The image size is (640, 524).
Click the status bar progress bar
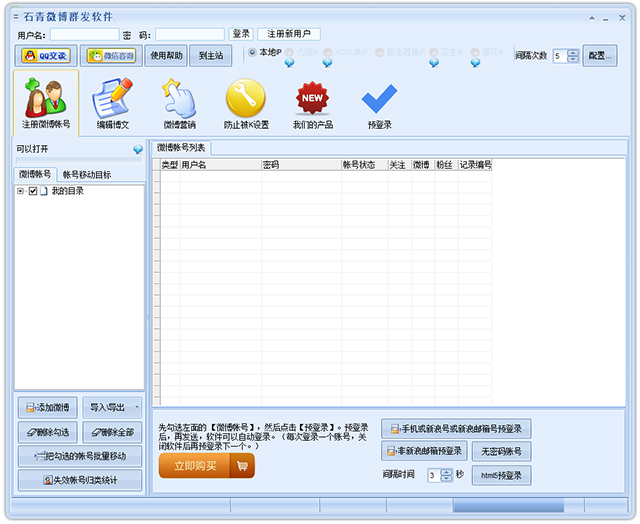(508, 506)
